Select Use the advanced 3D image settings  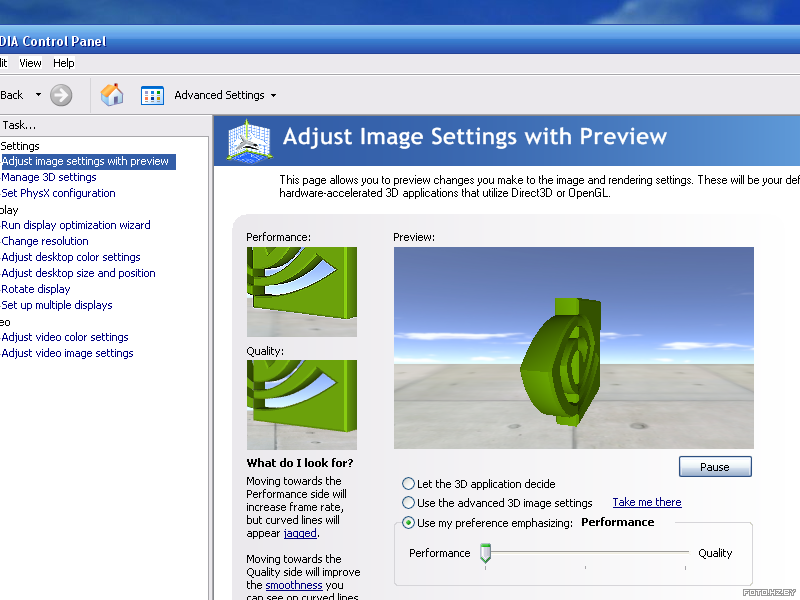click(x=408, y=503)
